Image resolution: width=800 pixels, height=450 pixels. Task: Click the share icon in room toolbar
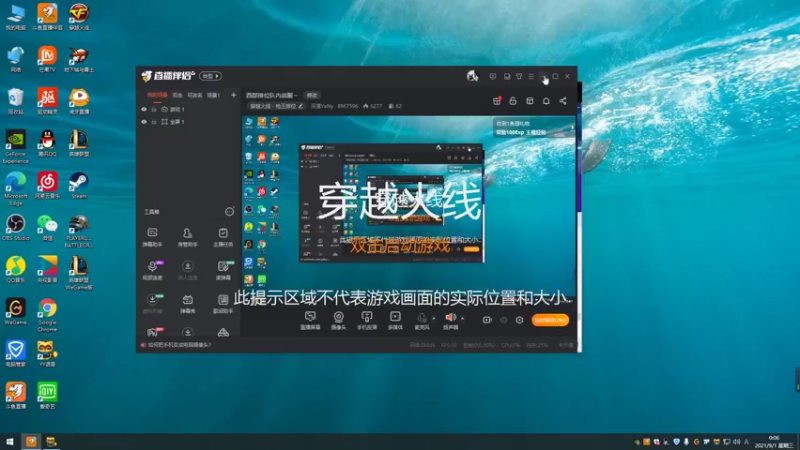pos(563,101)
